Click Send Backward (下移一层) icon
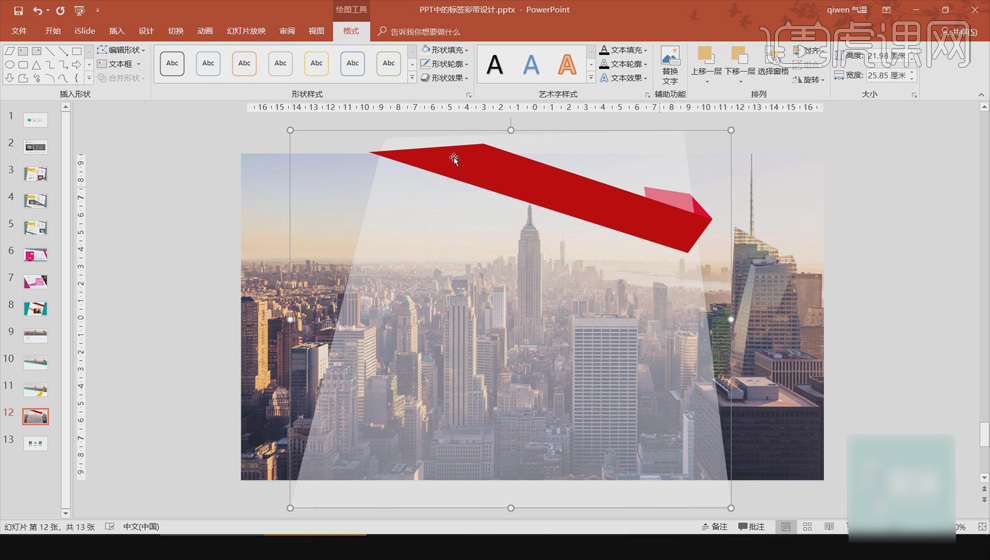Image resolution: width=990 pixels, height=560 pixels. (739, 60)
